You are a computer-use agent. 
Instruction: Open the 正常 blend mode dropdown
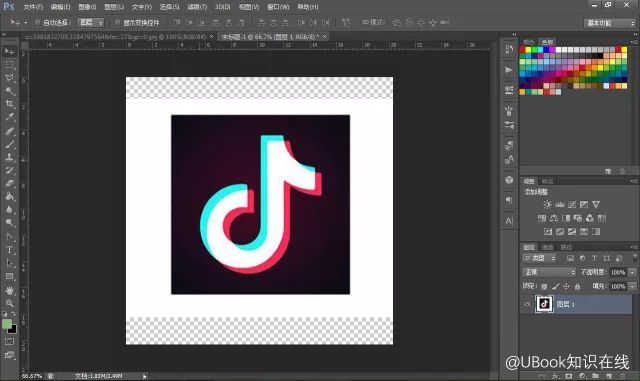point(549,272)
